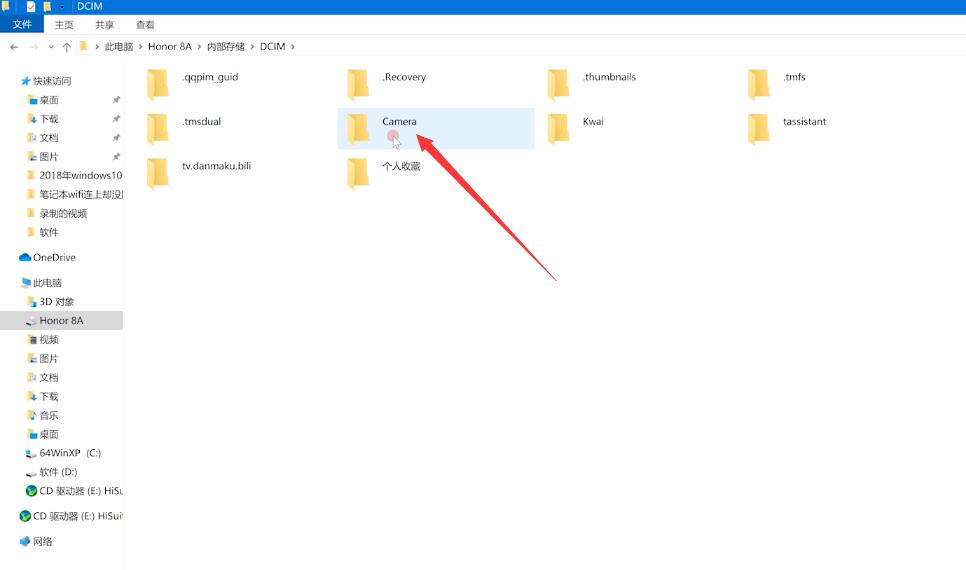Open the .qqpim_guid folder icon
Screen dimensions: 966x570
pyautogui.click(x=158, y=84)
